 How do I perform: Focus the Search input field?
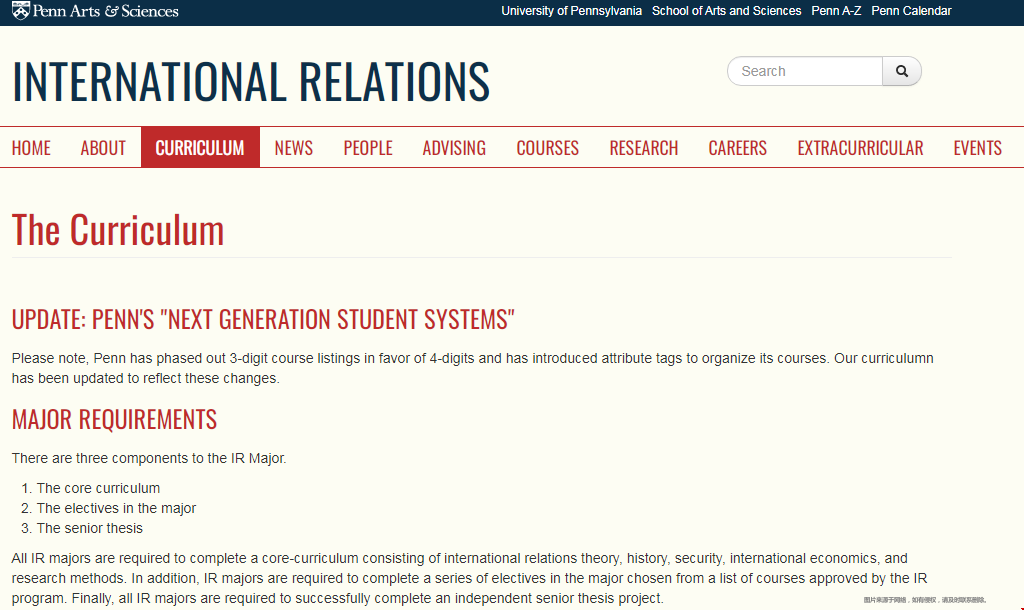[x=805, y=71]
